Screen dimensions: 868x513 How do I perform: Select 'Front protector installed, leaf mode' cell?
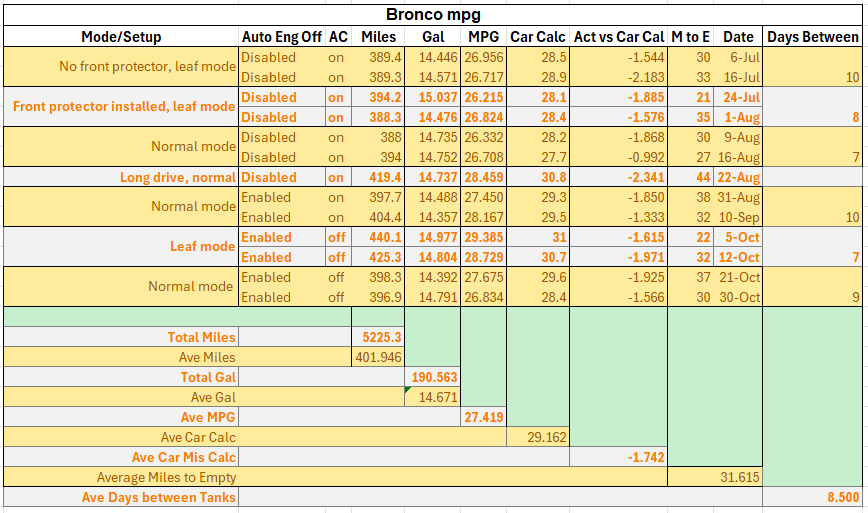coord(121,106)
